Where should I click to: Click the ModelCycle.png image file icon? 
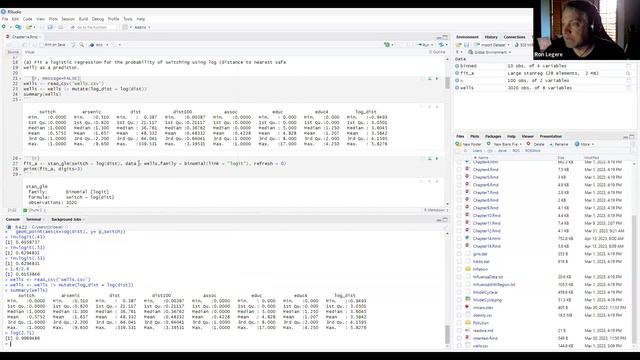point(468,300)
